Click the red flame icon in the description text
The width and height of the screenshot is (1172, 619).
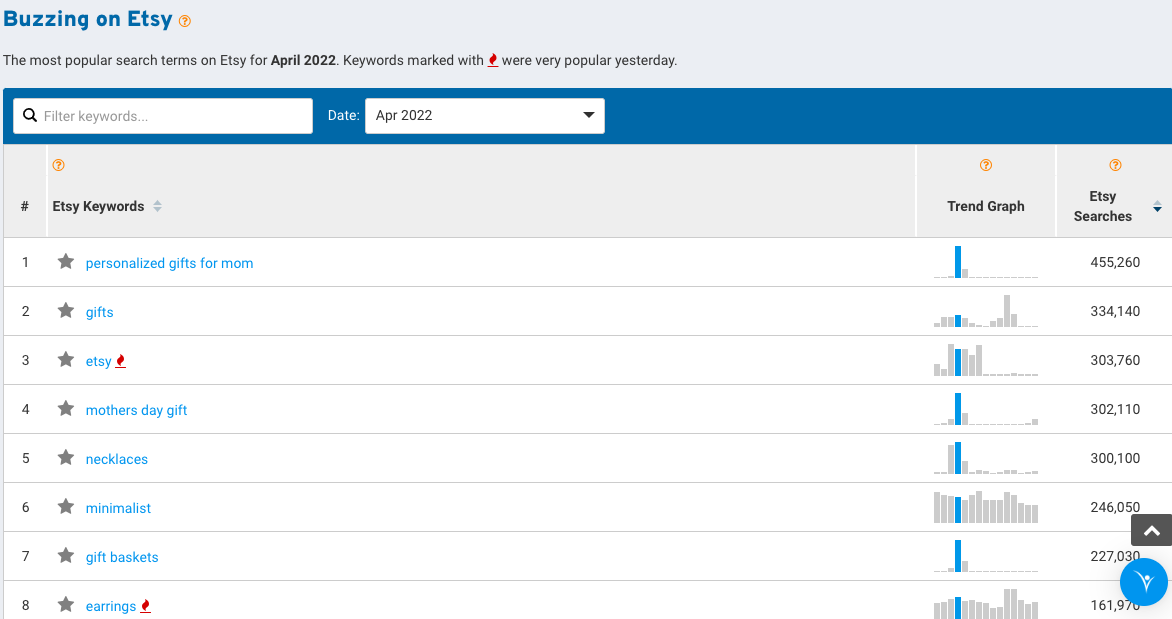click(x=493, y=61)
